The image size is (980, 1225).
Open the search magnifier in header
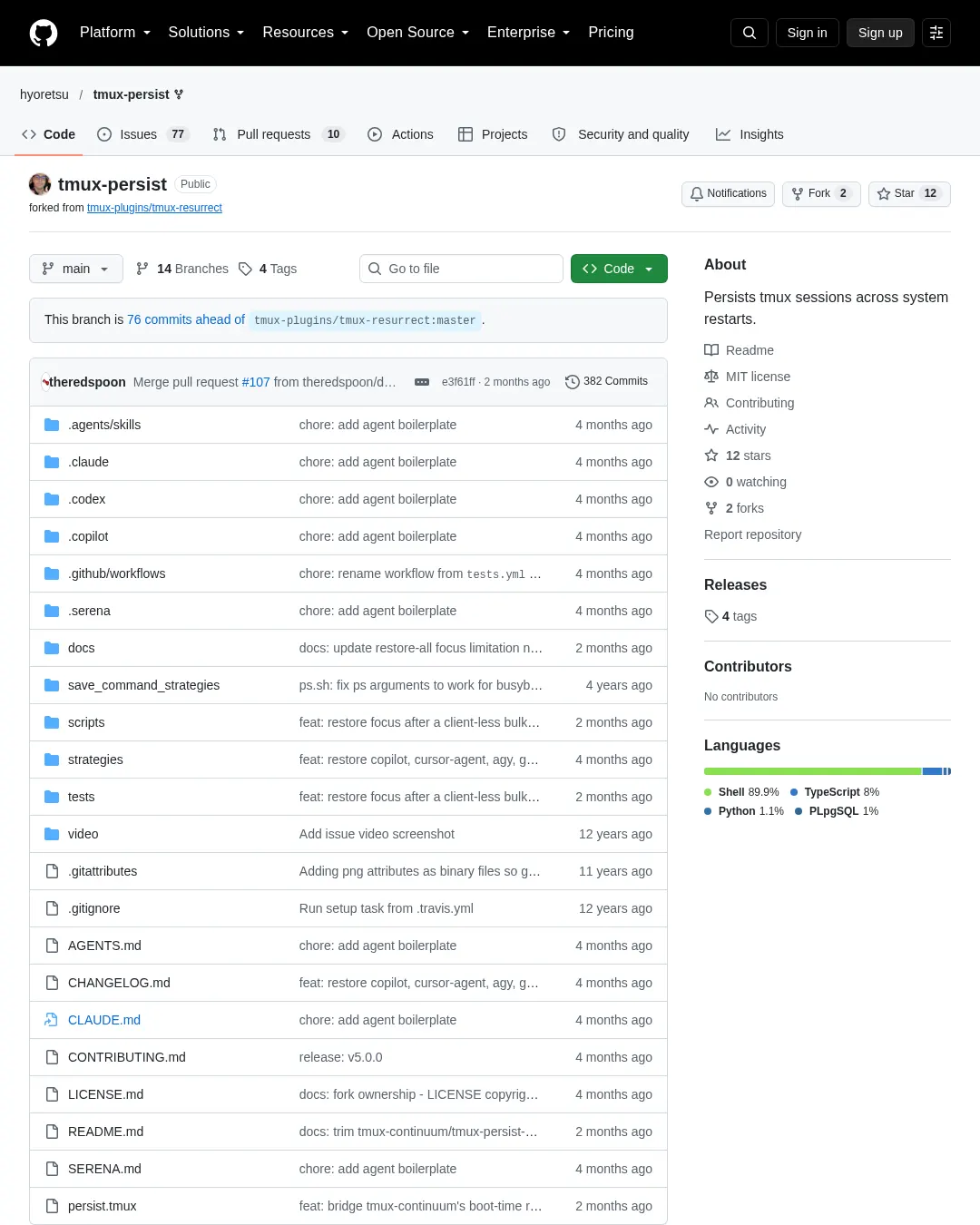click(x=750, y=33)
